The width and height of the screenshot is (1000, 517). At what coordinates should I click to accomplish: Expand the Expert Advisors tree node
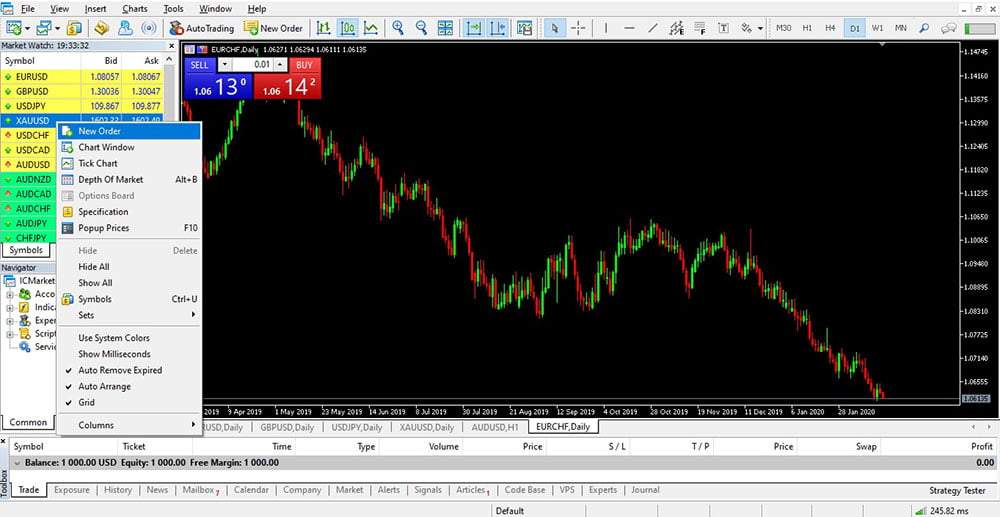[x=10, y=321]
